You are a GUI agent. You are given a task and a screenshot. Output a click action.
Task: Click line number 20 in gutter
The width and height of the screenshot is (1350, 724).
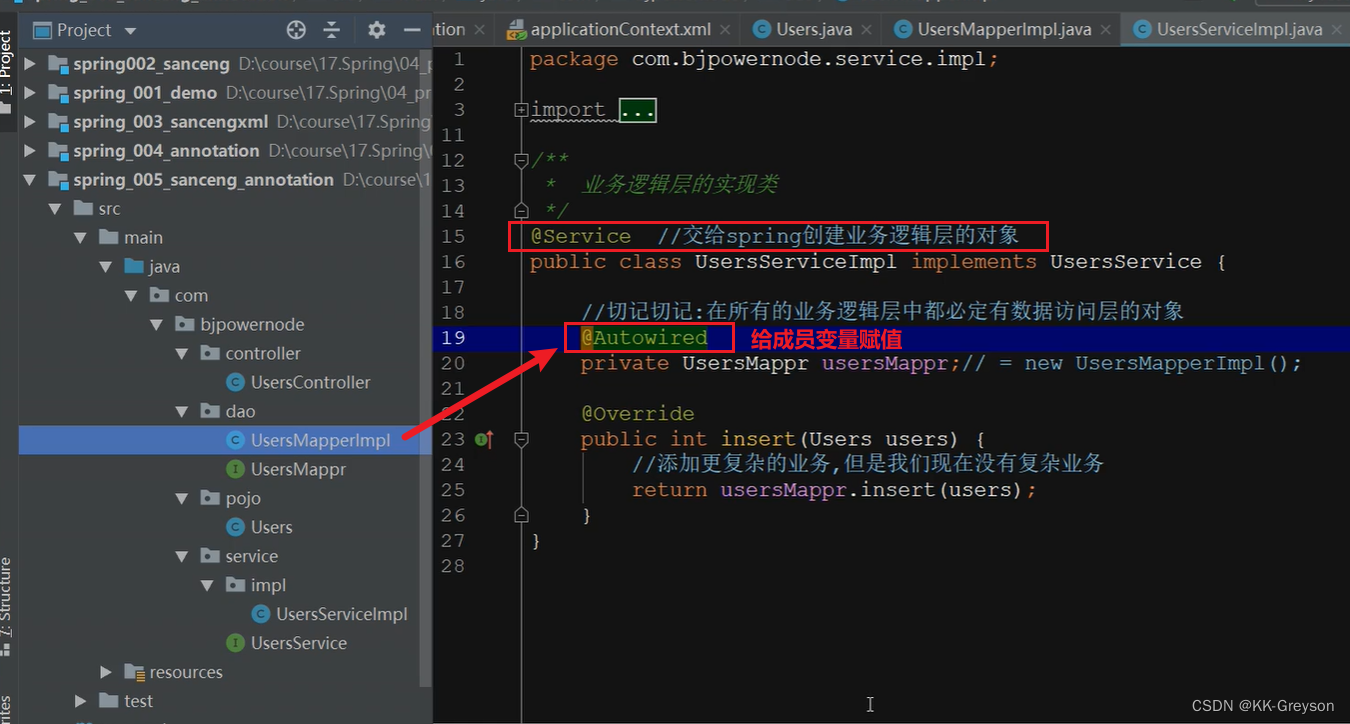453,363
